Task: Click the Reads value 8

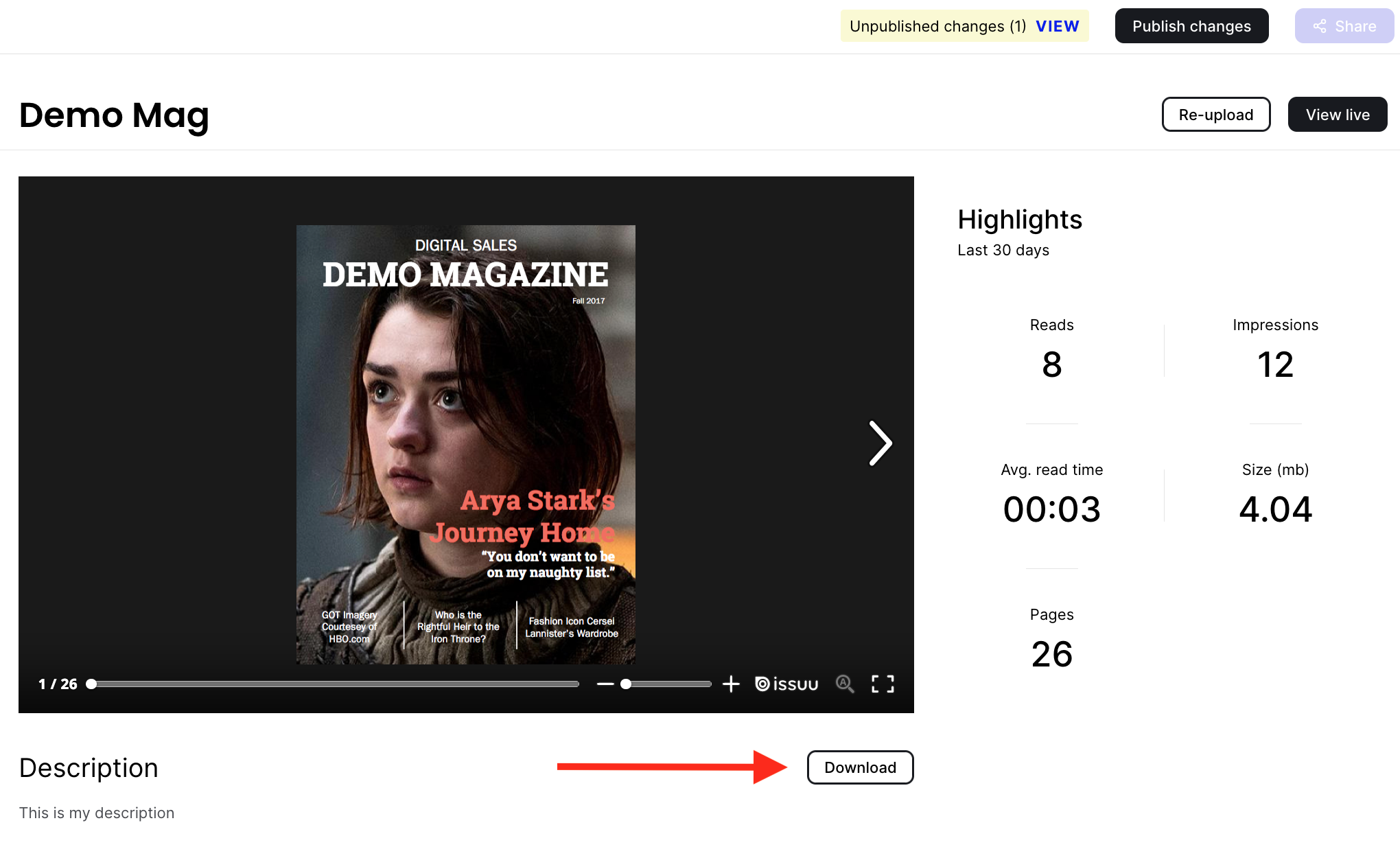Action: (1051, 364)
